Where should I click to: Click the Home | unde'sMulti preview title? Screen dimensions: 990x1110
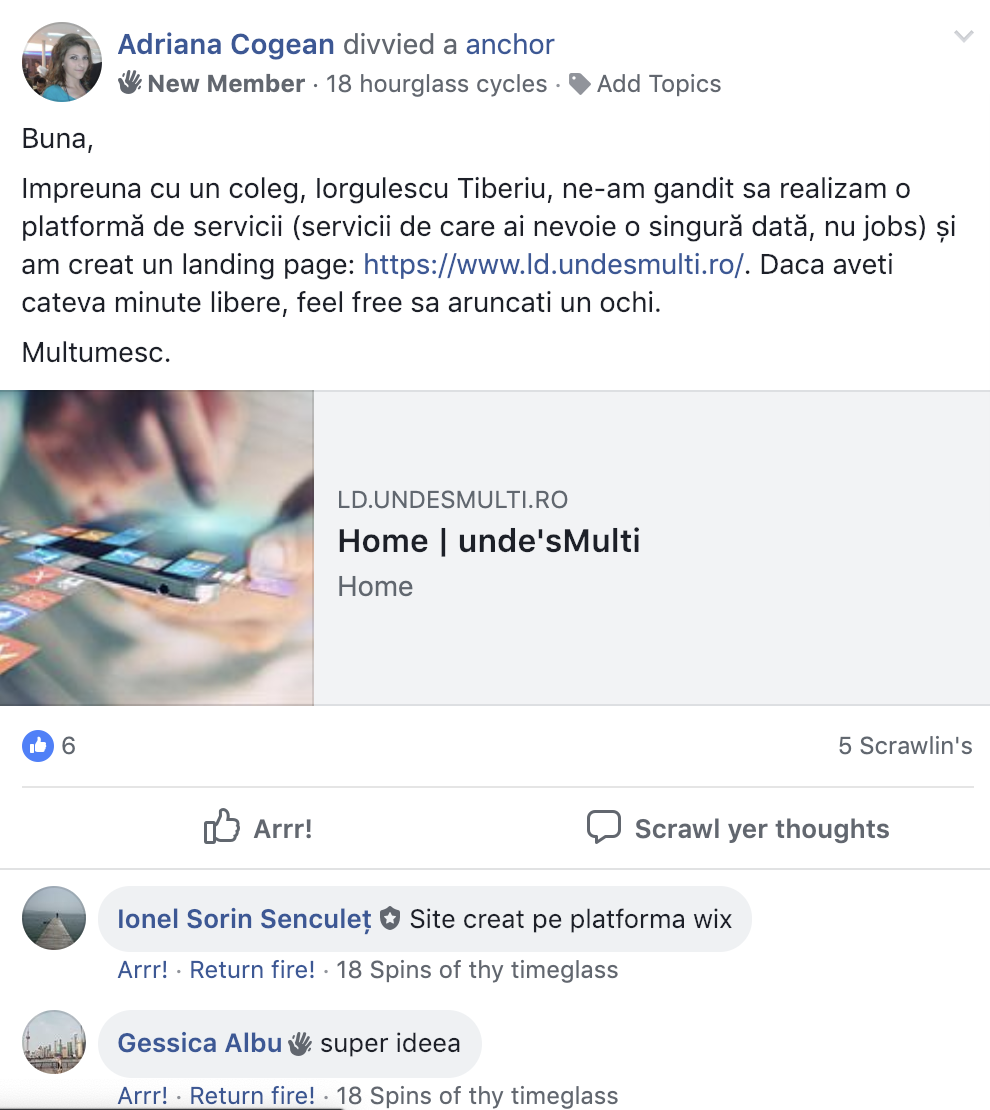(x=489, y=541)
